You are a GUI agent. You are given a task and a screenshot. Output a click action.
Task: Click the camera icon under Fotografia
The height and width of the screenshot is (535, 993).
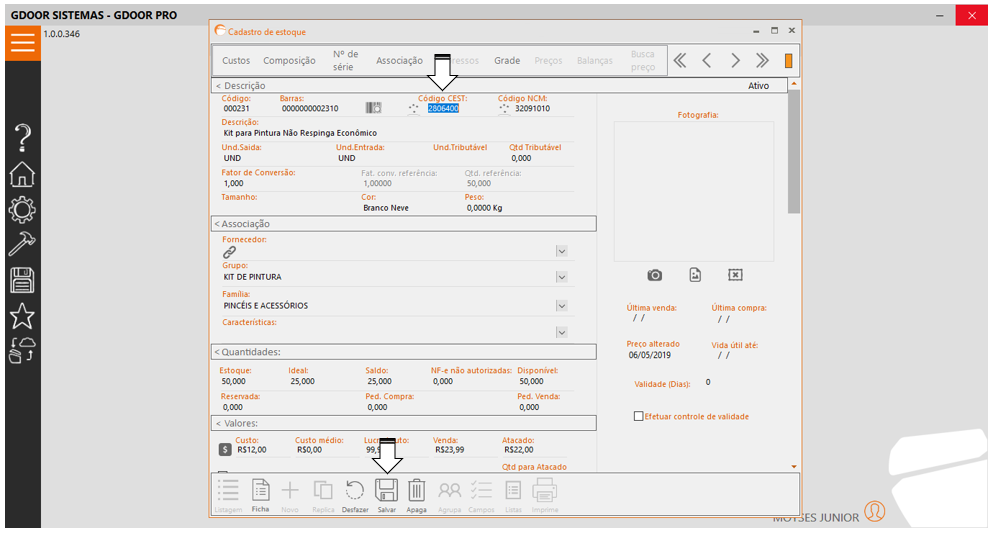[x=654, y=275]
